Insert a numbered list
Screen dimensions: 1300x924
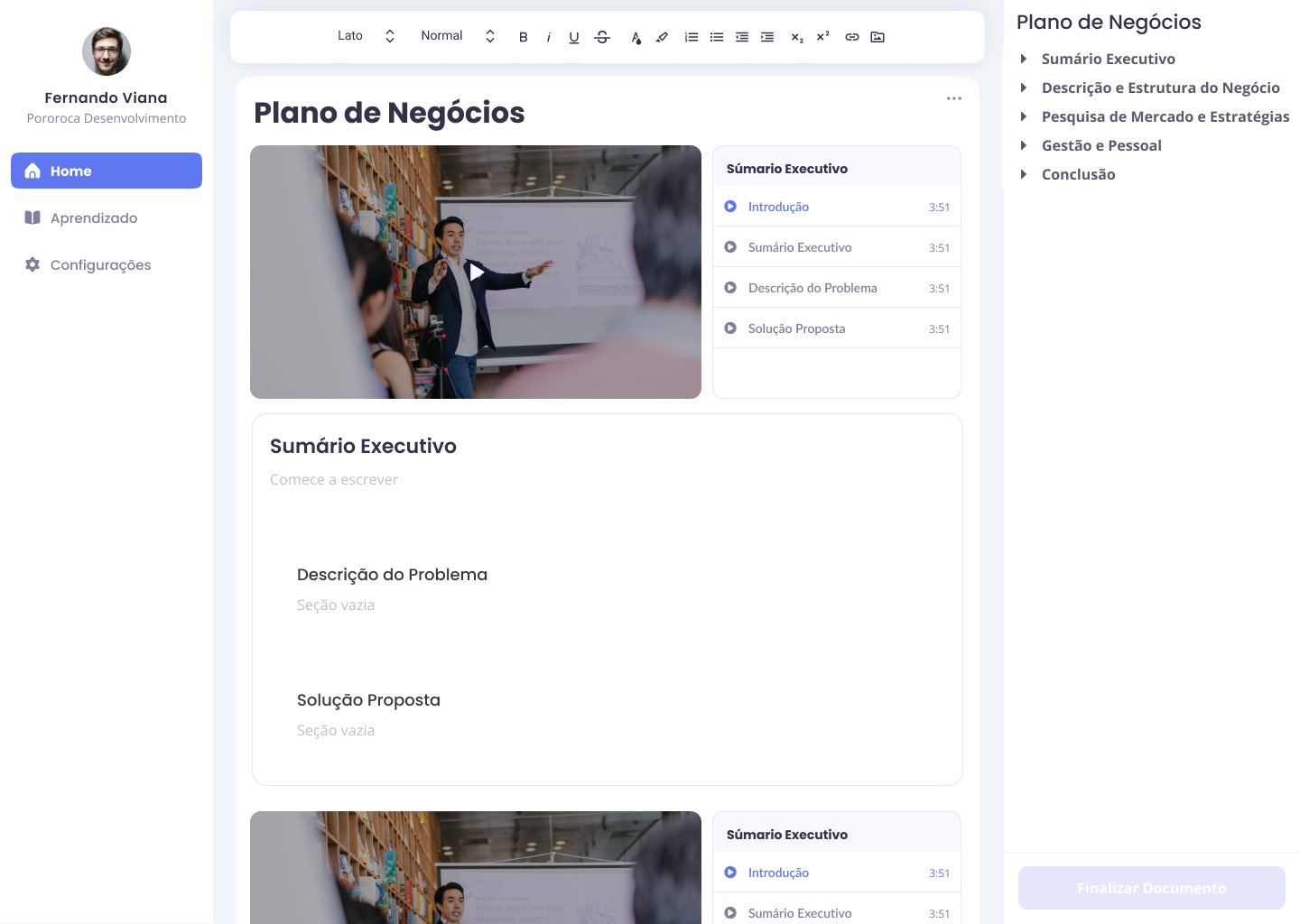(x=692, y=37)
